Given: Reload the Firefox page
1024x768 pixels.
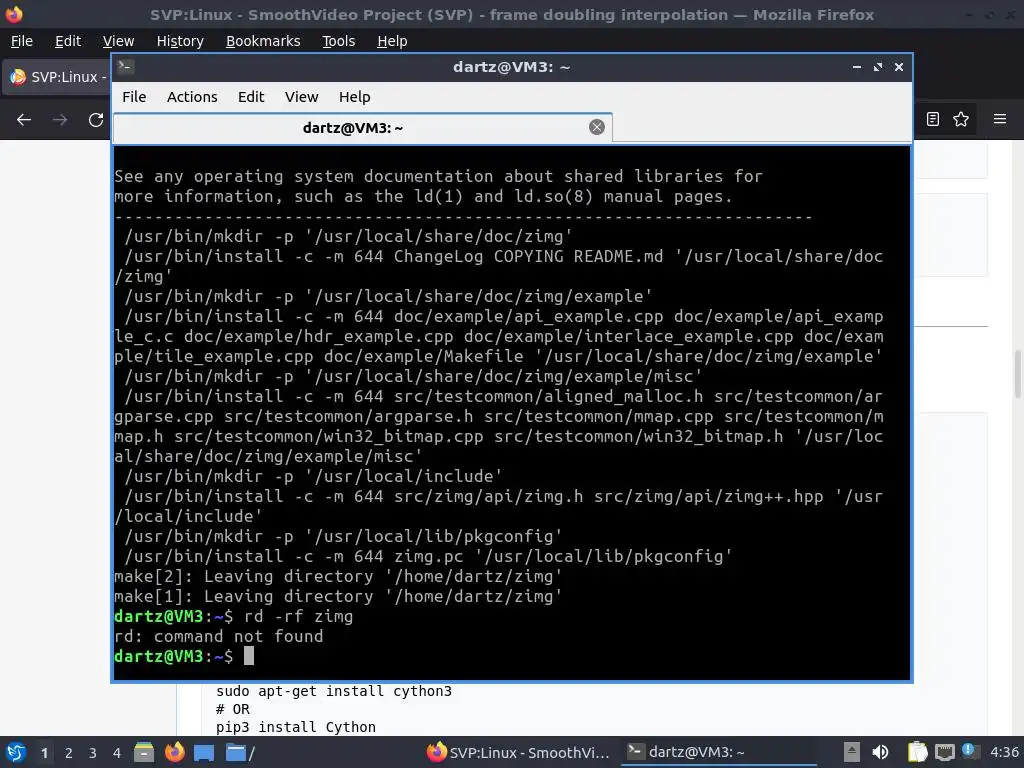Looking at the screenshot, I should (96, 120).
